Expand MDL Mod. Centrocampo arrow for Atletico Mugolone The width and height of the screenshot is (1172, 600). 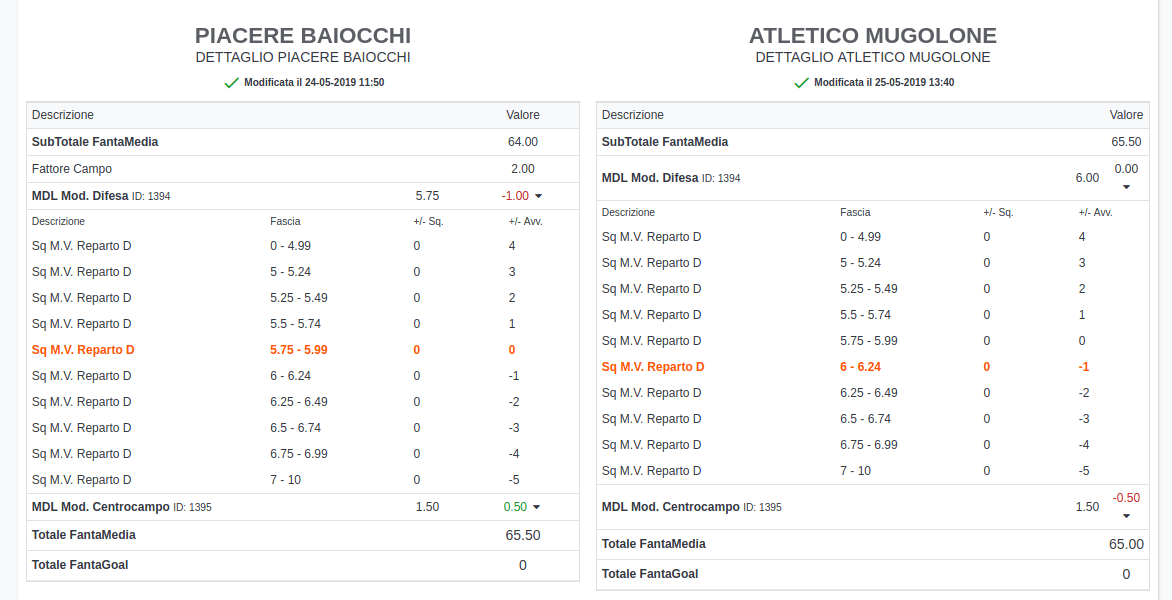tap(1126, 516)
